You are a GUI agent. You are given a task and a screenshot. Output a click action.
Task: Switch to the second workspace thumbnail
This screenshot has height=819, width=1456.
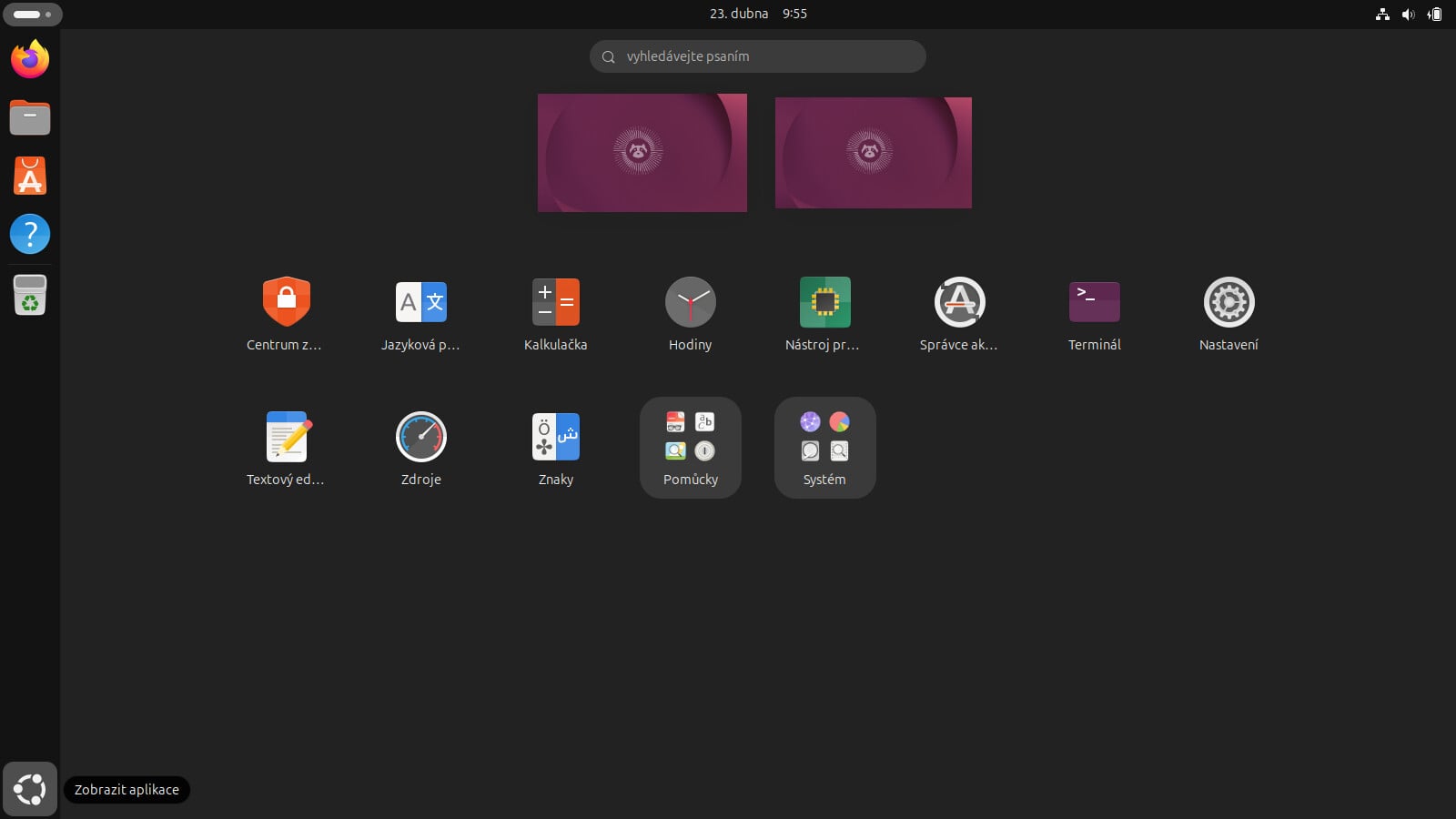pyautogui.click(x=873, y=153)
